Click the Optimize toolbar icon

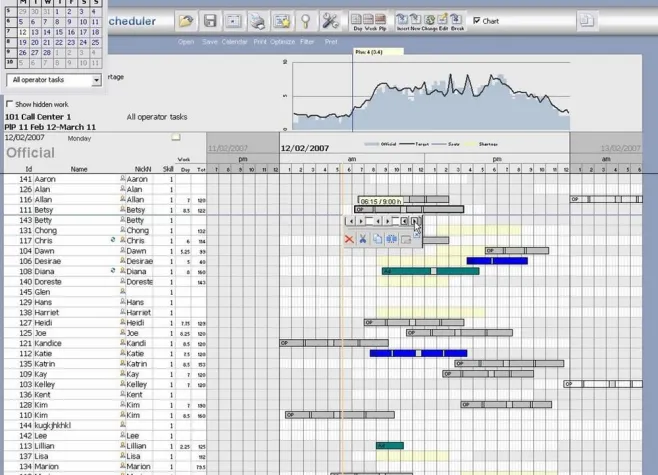282,21
